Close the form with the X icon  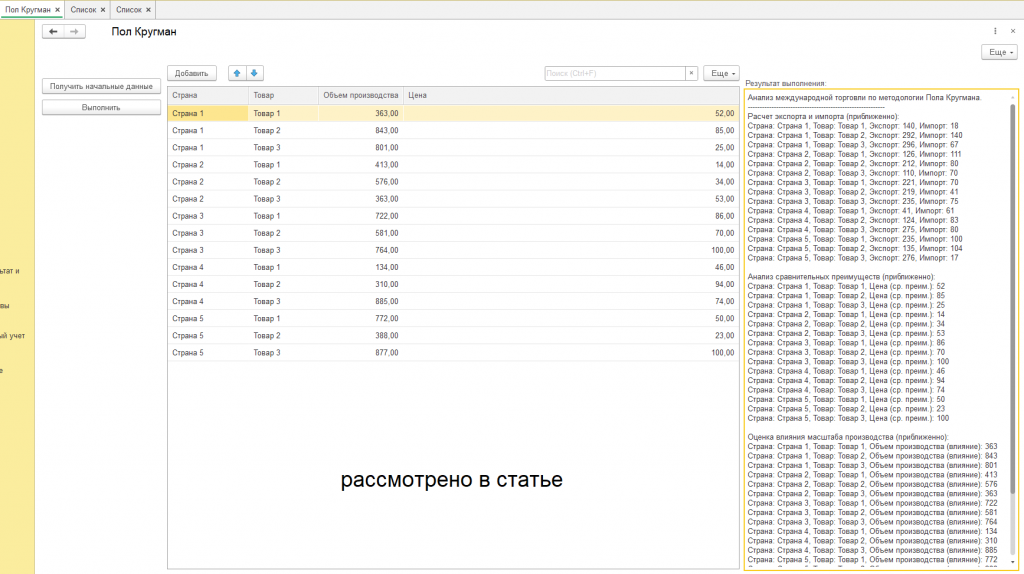point(1013,31)
